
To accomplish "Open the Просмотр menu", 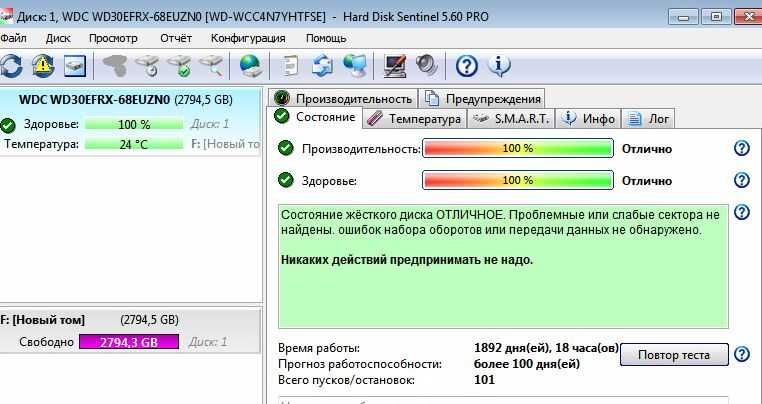I will click(x=113, y=38).
